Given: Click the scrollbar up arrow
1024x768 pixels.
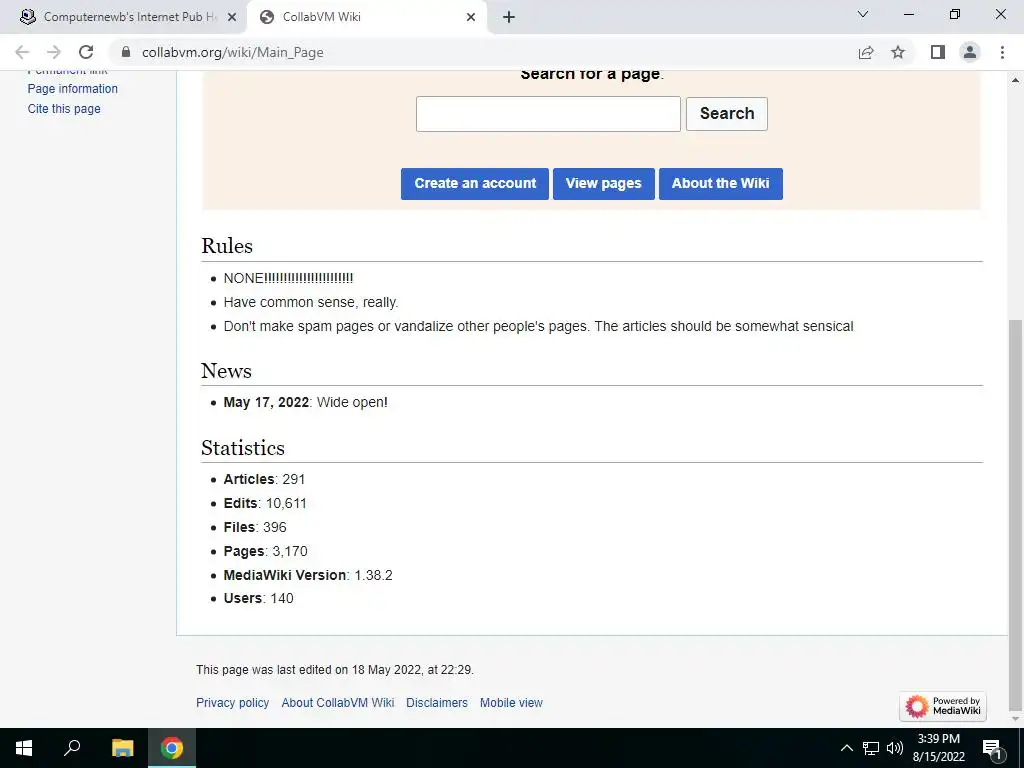Looking at the screenshot, I should coord(1016,80).
